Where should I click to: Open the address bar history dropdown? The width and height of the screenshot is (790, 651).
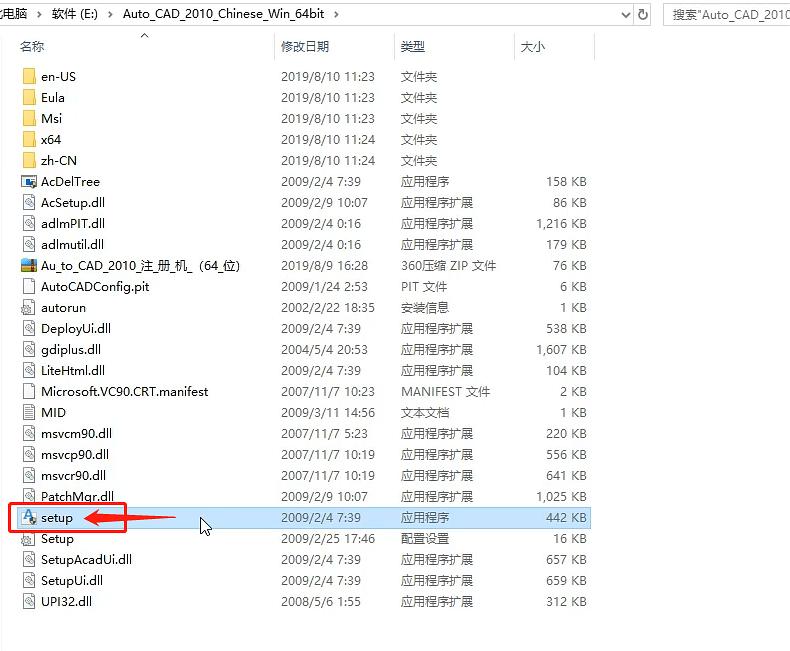pos(625,15)
